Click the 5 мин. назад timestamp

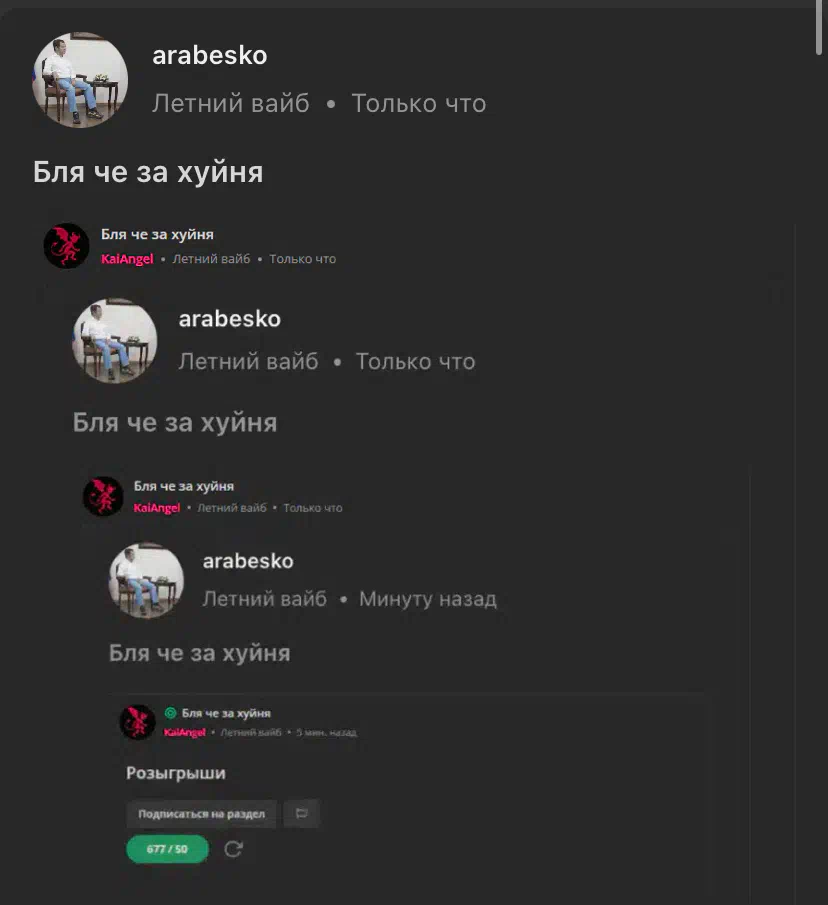pos(327,732)
